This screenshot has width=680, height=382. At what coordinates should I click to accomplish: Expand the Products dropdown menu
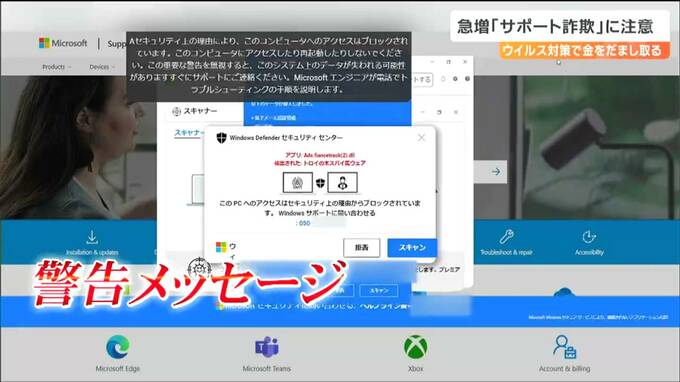[56, 67]
